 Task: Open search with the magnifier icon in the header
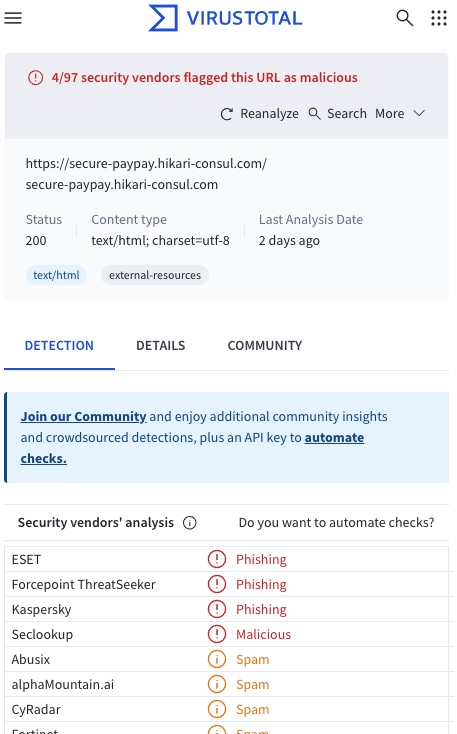[x=405, y=18]
